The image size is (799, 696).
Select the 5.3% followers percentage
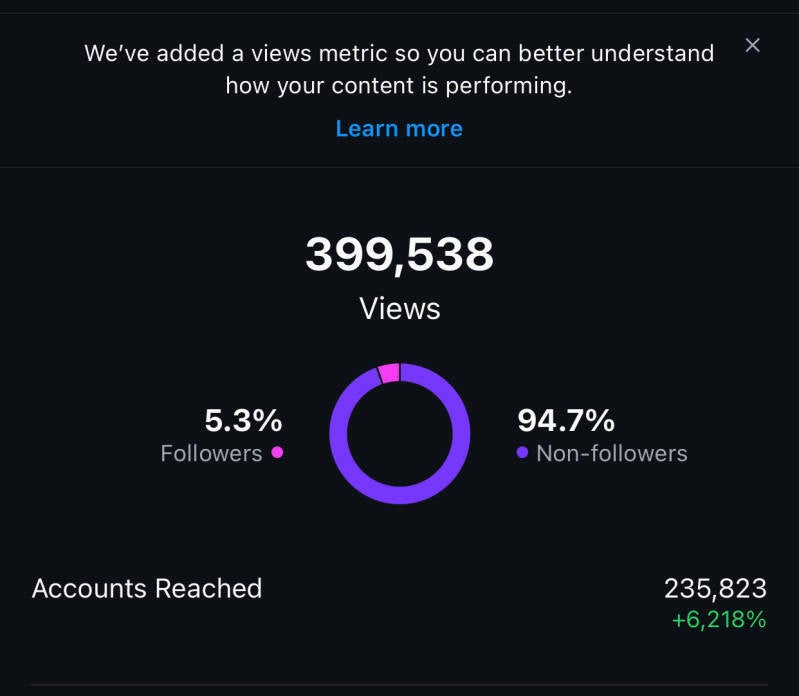pos(243,420)
